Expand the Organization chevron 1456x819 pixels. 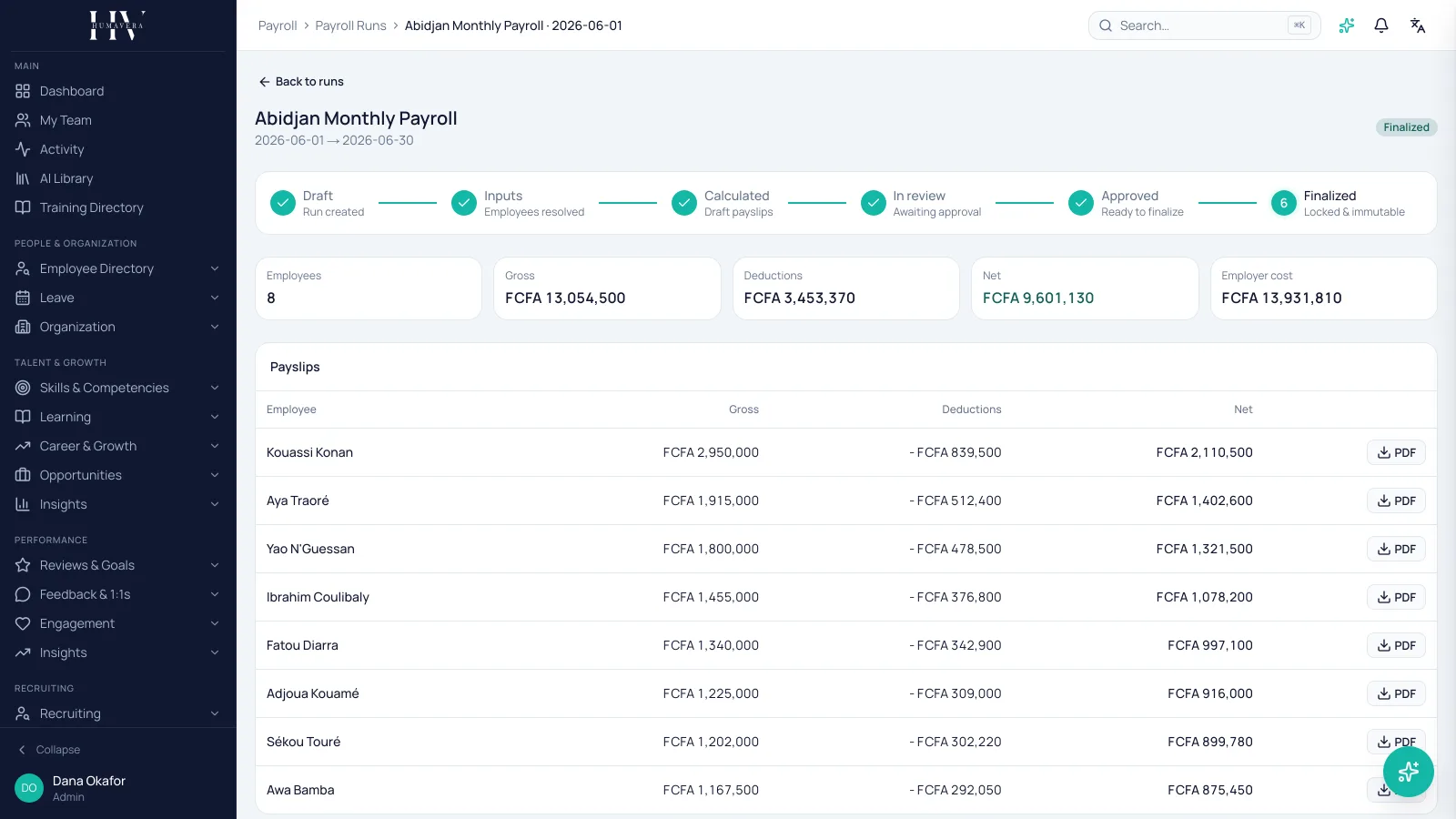point(215,327)
